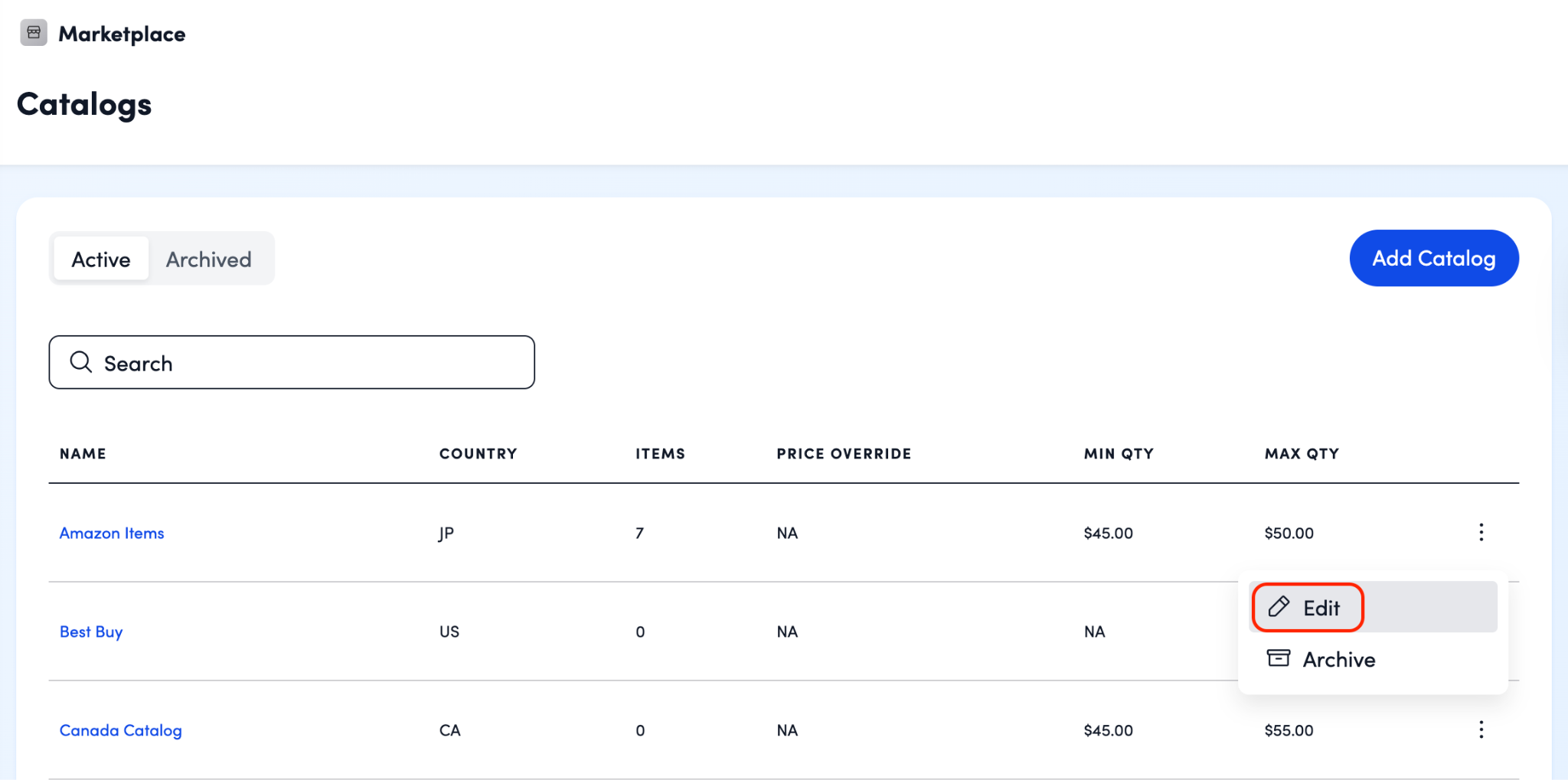Click the magnifying glass search icon
Image resolution: width=1568 pixels, height=780 pixels.
tap(80, 362)
